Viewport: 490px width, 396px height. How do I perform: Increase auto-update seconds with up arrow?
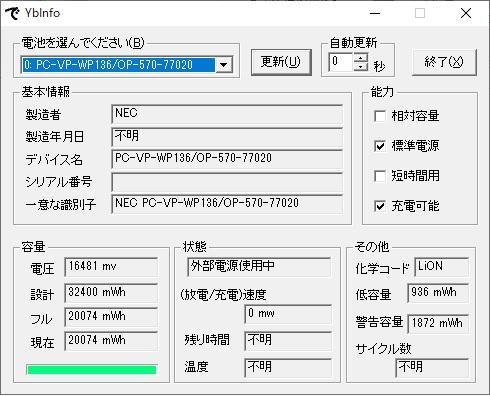pos(361,57)
